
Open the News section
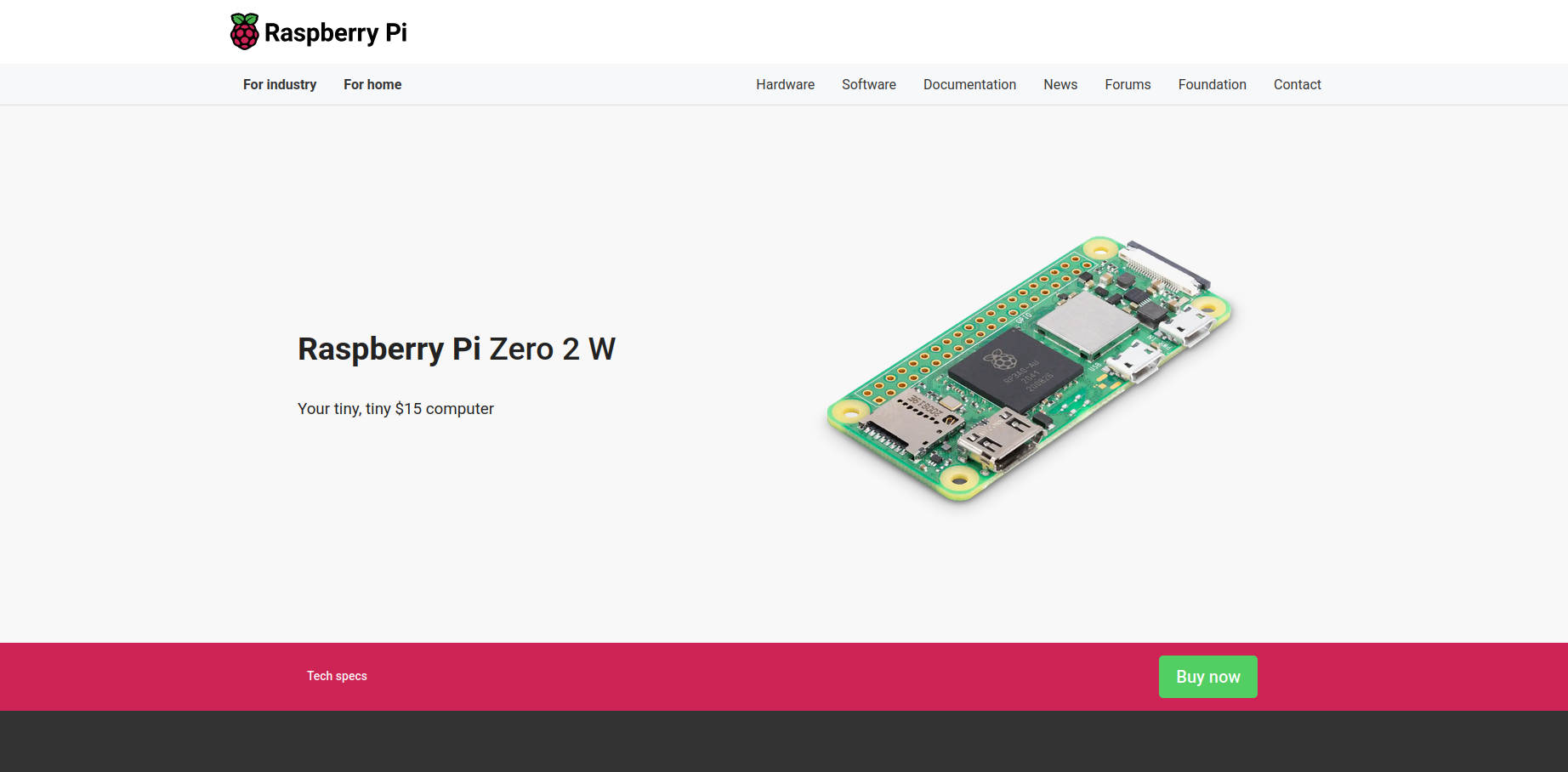(x=1060, y=84)
